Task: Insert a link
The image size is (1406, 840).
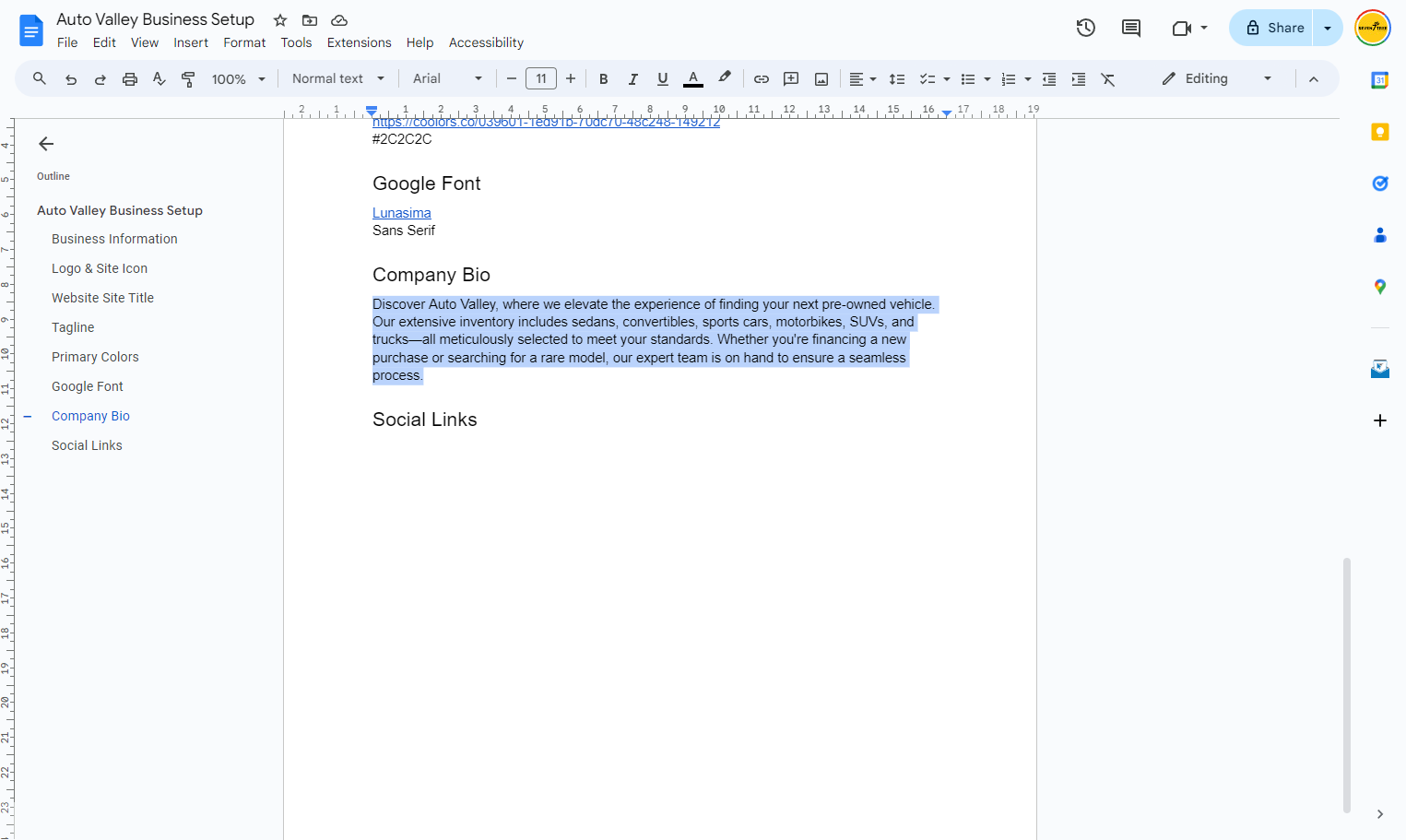Action: point(762,79)
